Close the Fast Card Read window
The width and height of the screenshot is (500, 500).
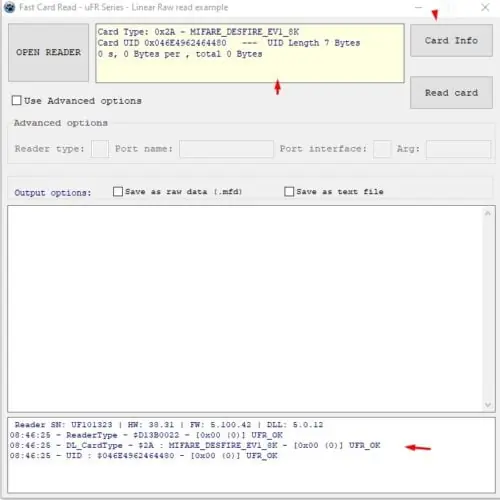point(485,7)
